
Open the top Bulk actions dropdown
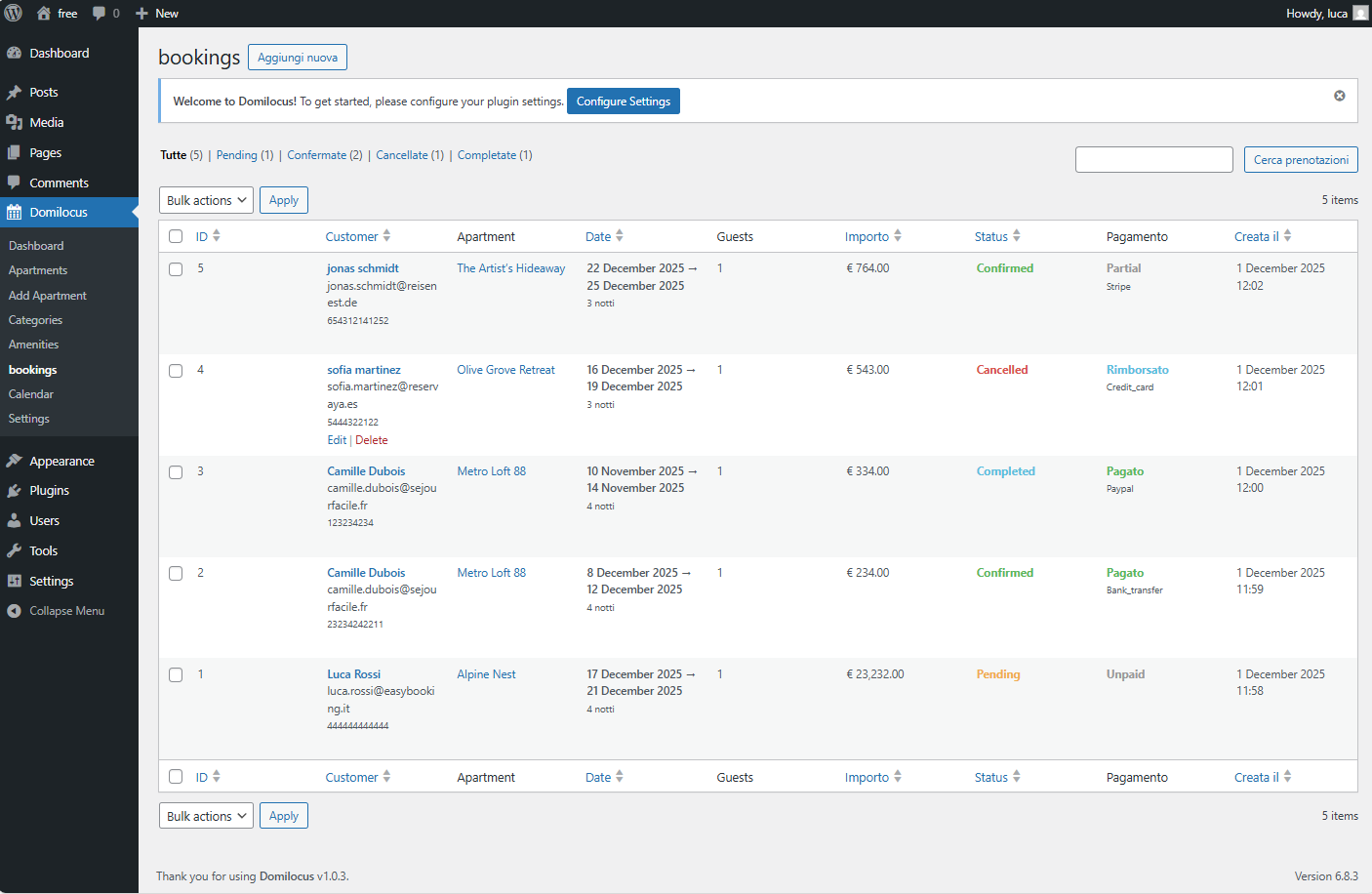206,200
